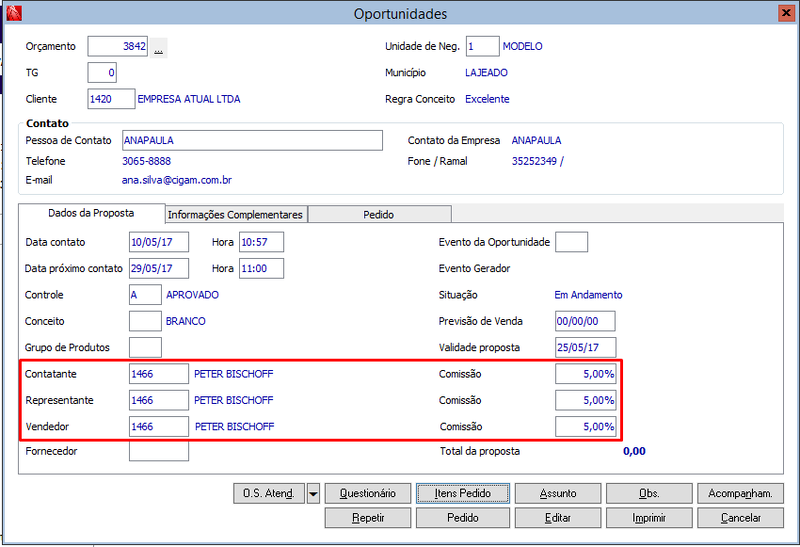Click the Assunto button
The width and height of the screenshot is (800, 547).
coord(558,493)
